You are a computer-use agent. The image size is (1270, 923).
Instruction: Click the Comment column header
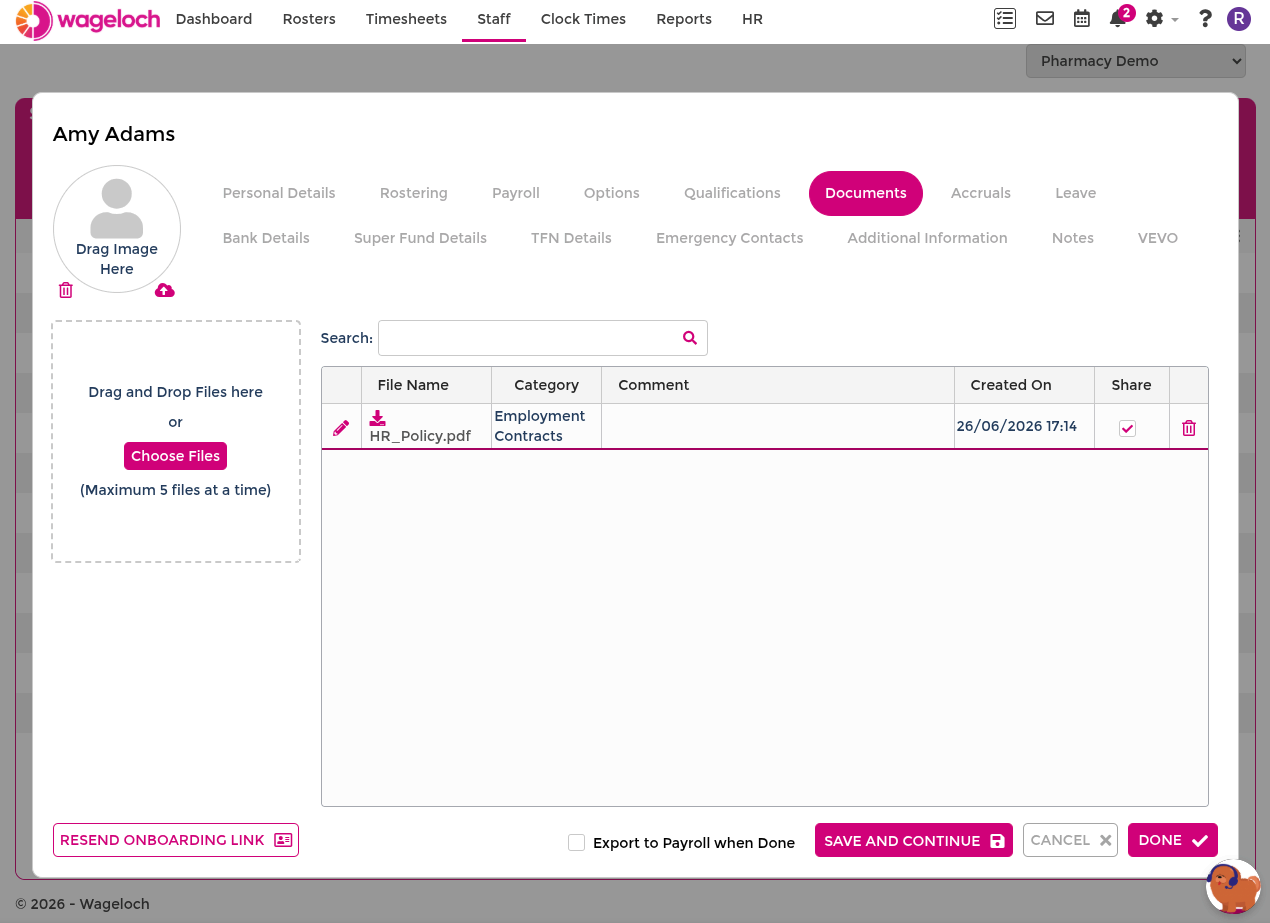tap(778, 385)
